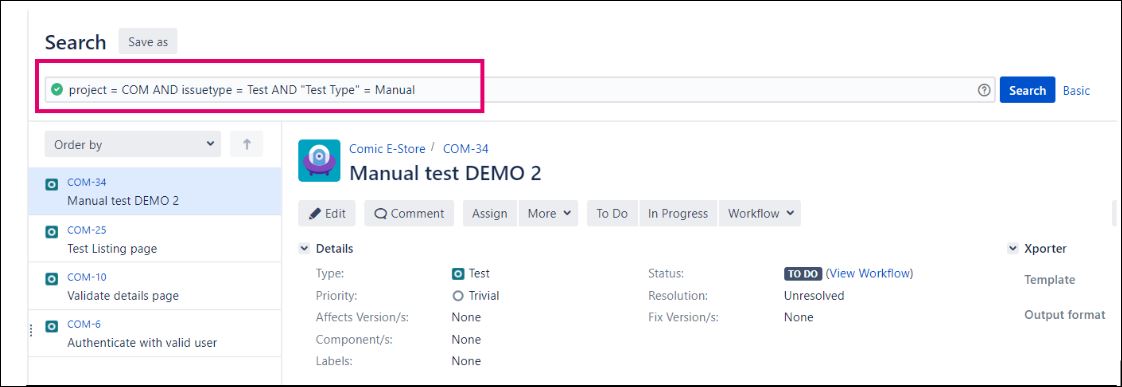Click the Search button
Viewport: 1122px width, 387px height.
1027,90
